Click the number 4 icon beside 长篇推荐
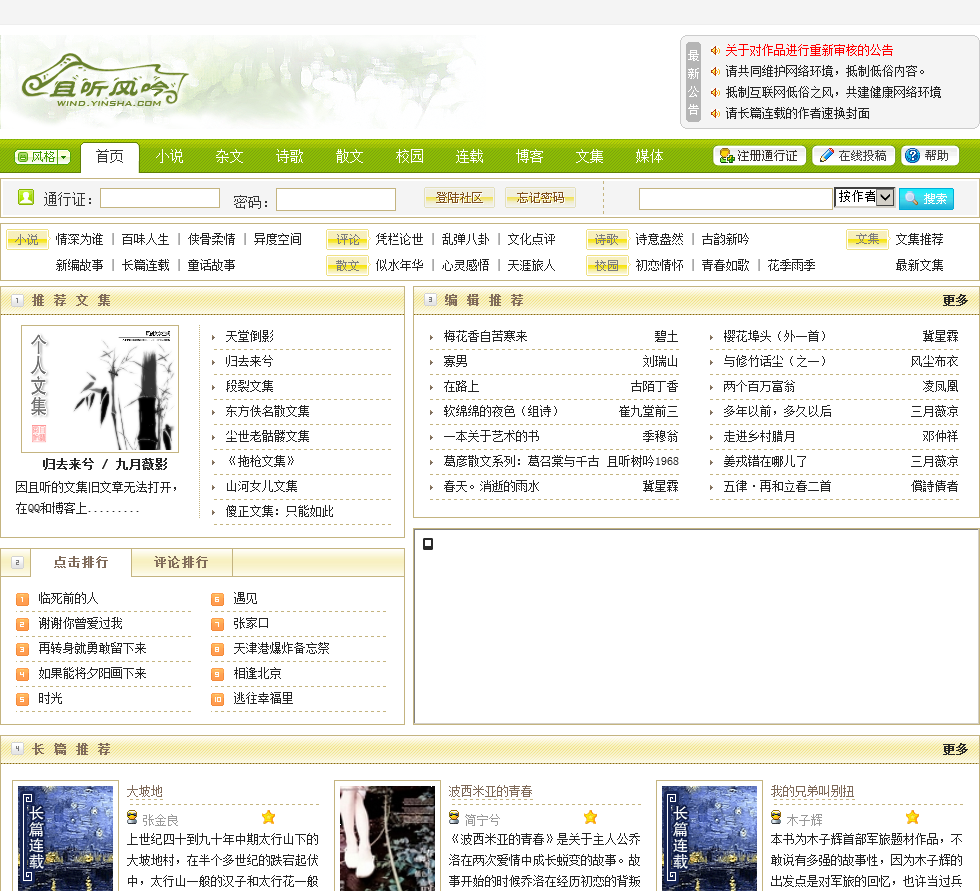Screen dimensions: 980x891 [18, 748]
